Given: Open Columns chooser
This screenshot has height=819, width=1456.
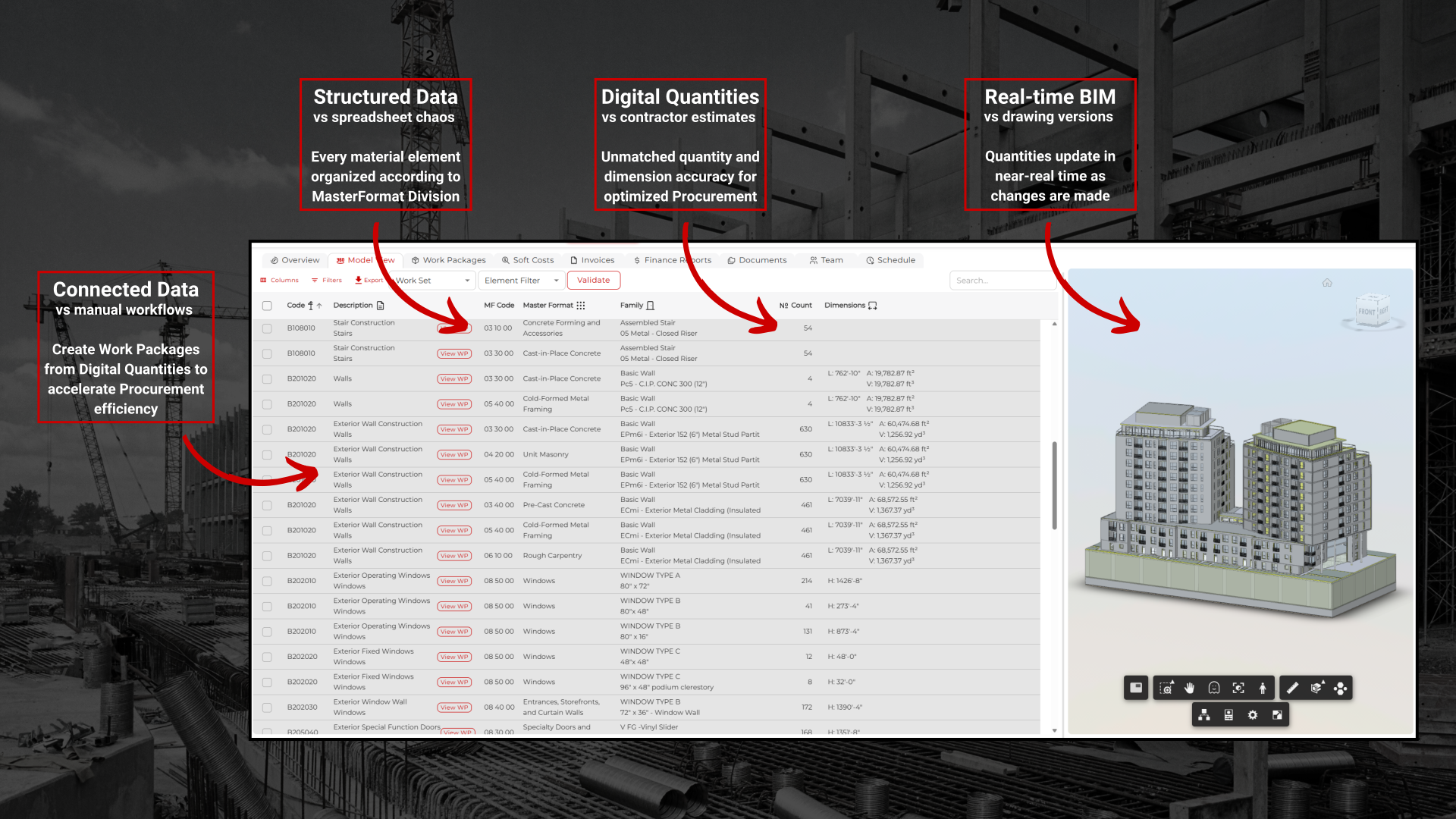Looking at the screenshot, I should (x=280, y=281).
